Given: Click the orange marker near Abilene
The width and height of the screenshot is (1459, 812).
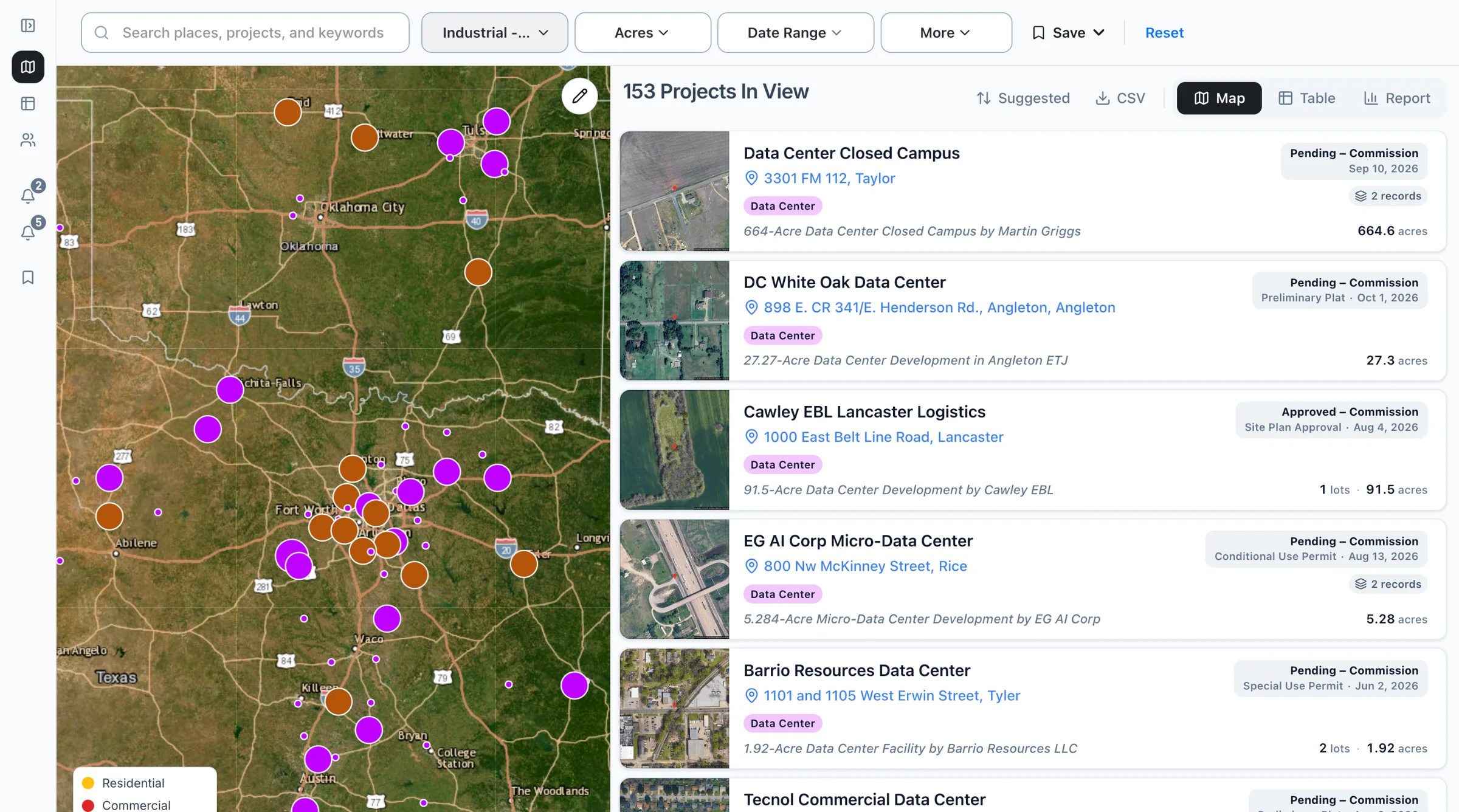Looking at the screenshot, I should pos(109,517).
